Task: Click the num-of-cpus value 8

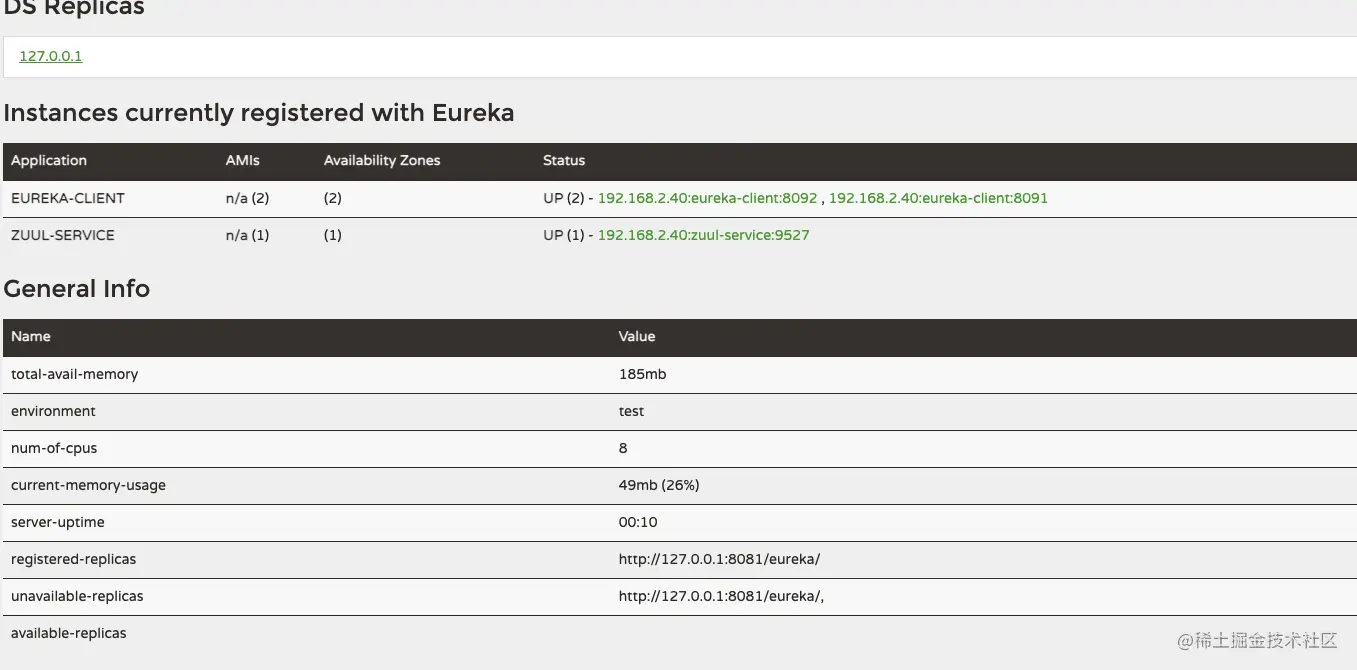Action: coord(623,448)
